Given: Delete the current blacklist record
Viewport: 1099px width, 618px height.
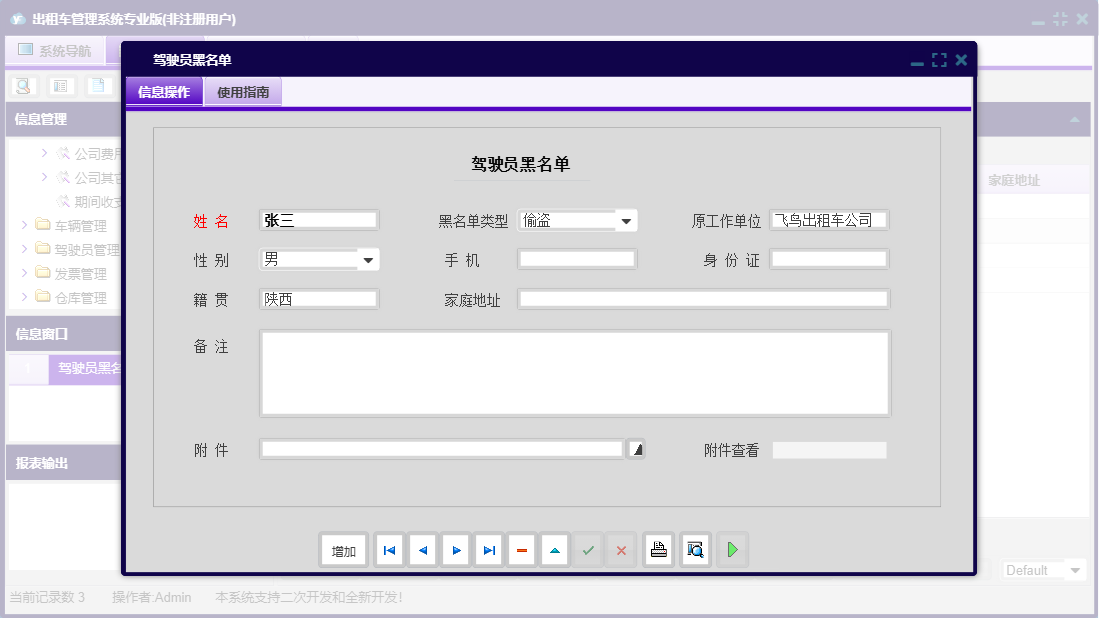Looking at the screenshot, I should tap(521, 549).
